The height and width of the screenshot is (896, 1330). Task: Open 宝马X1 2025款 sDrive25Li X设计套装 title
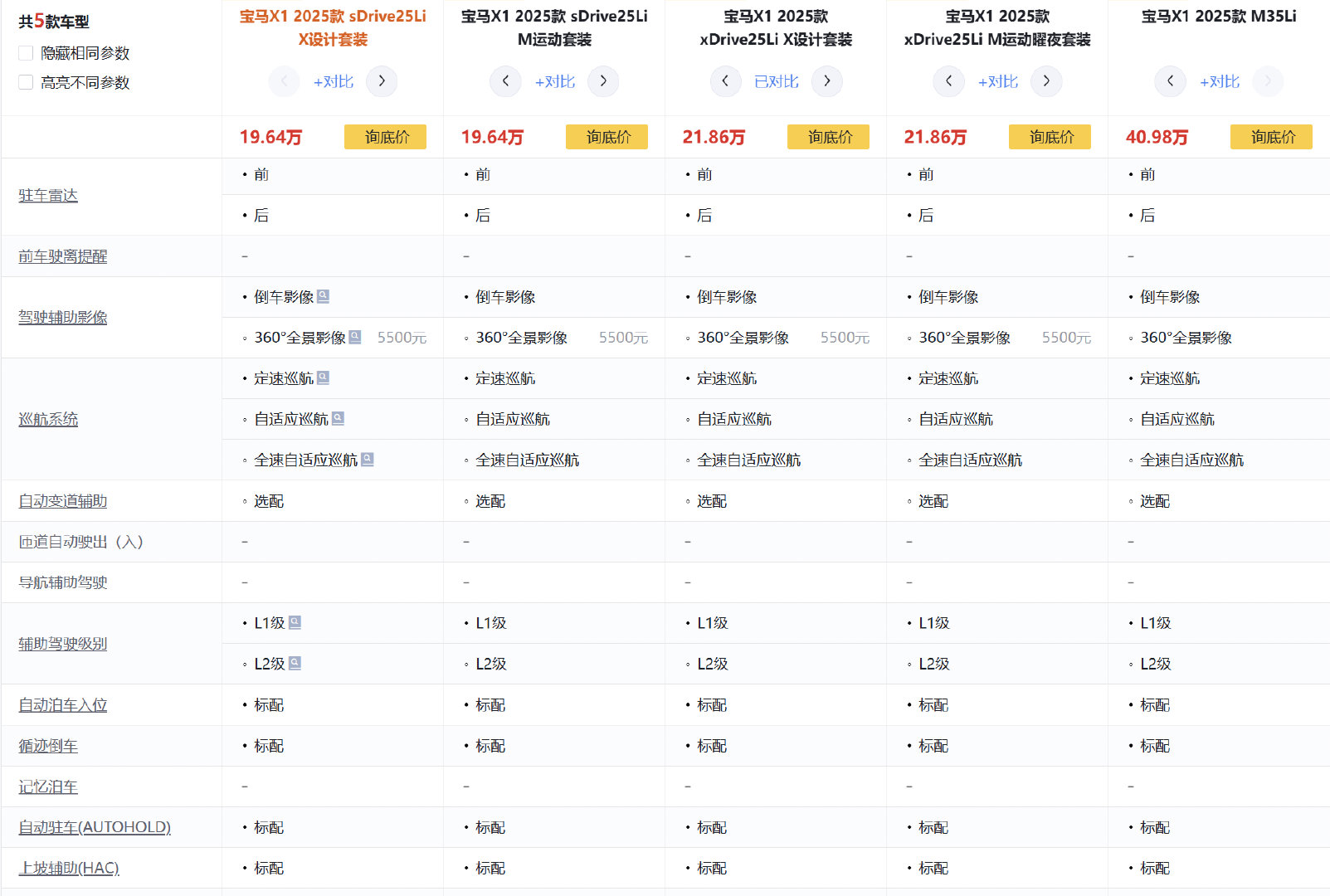tap(333, 27)
